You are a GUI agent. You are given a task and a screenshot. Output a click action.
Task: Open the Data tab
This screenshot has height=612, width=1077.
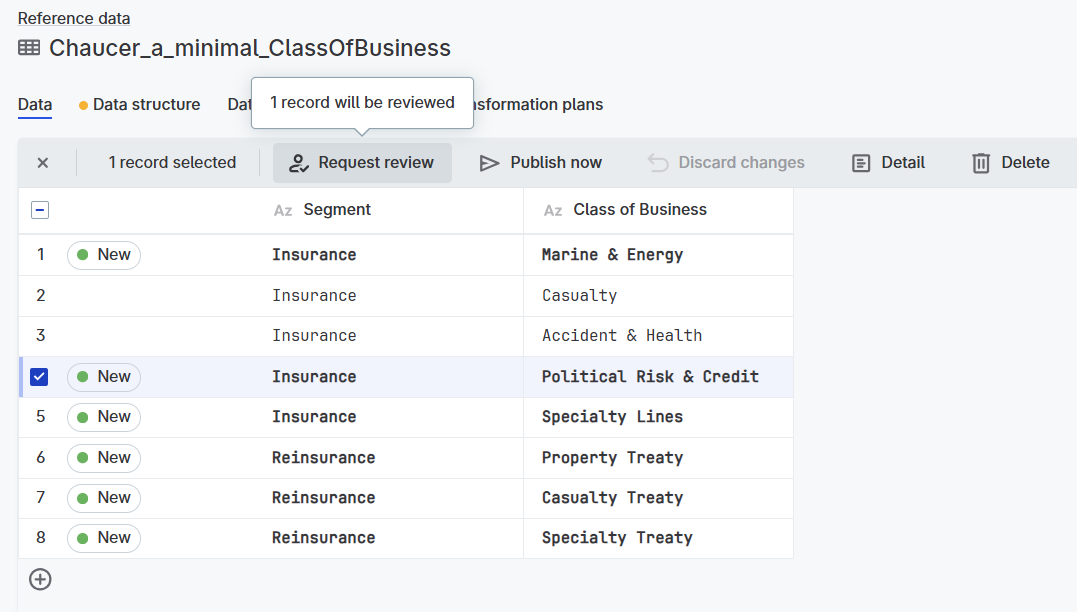pyautogui.click(x=35, y=104)
